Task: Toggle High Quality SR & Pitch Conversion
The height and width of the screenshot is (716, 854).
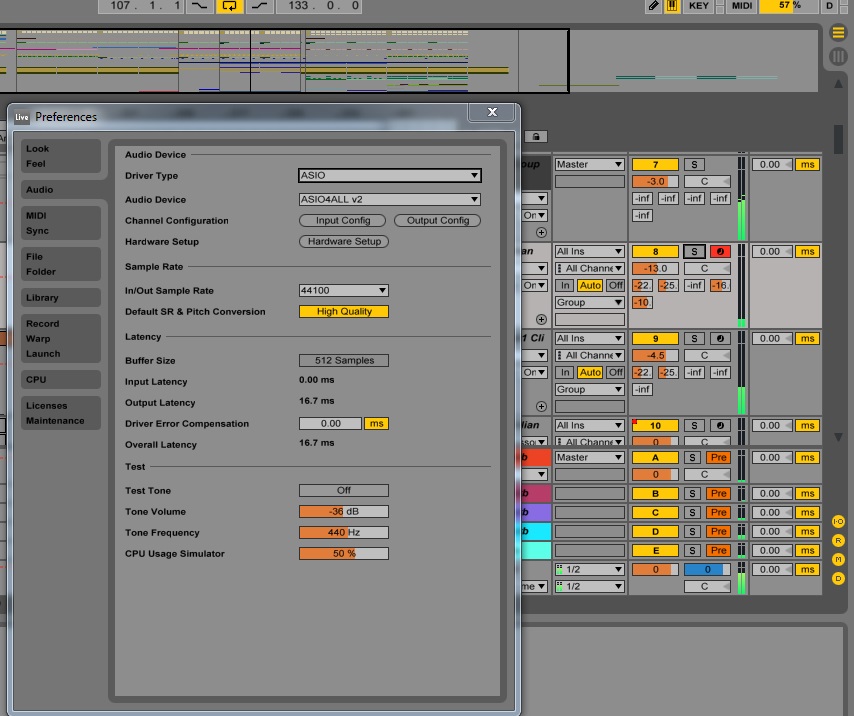Action: (x=344, y=312)
